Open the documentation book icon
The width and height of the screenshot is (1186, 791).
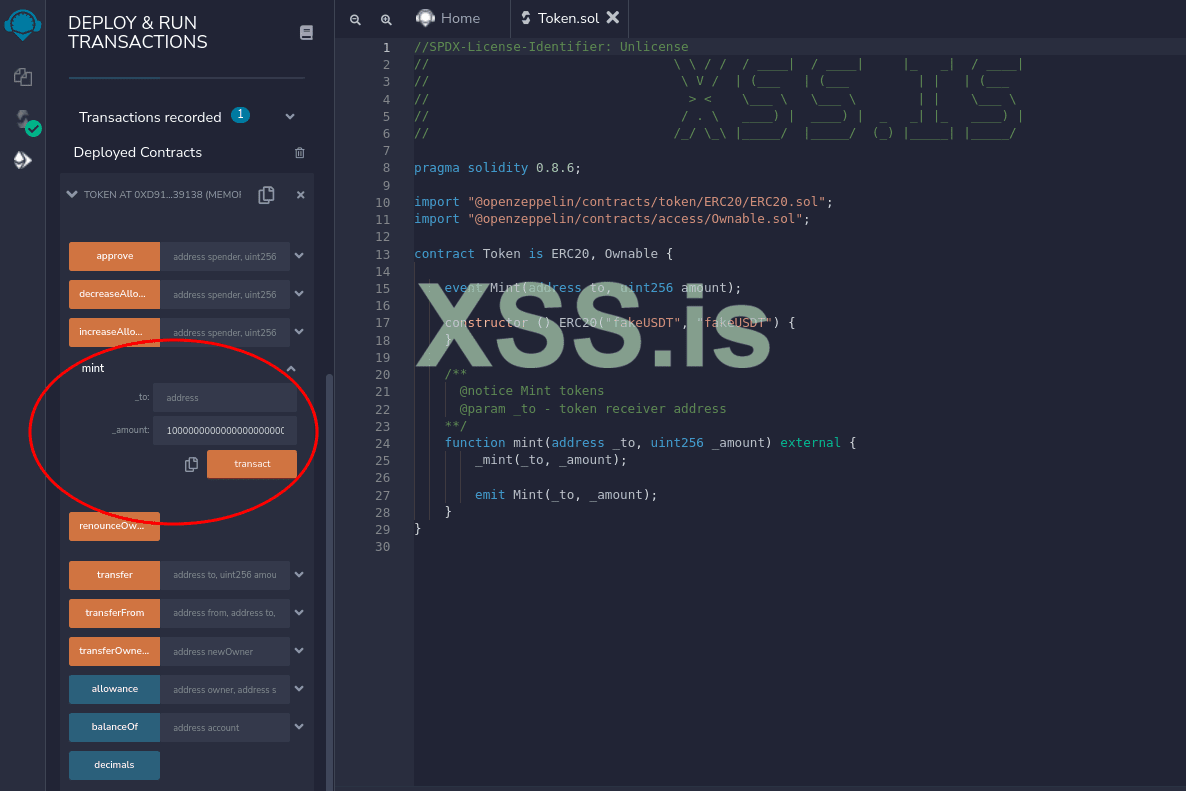tap(306, 33)
